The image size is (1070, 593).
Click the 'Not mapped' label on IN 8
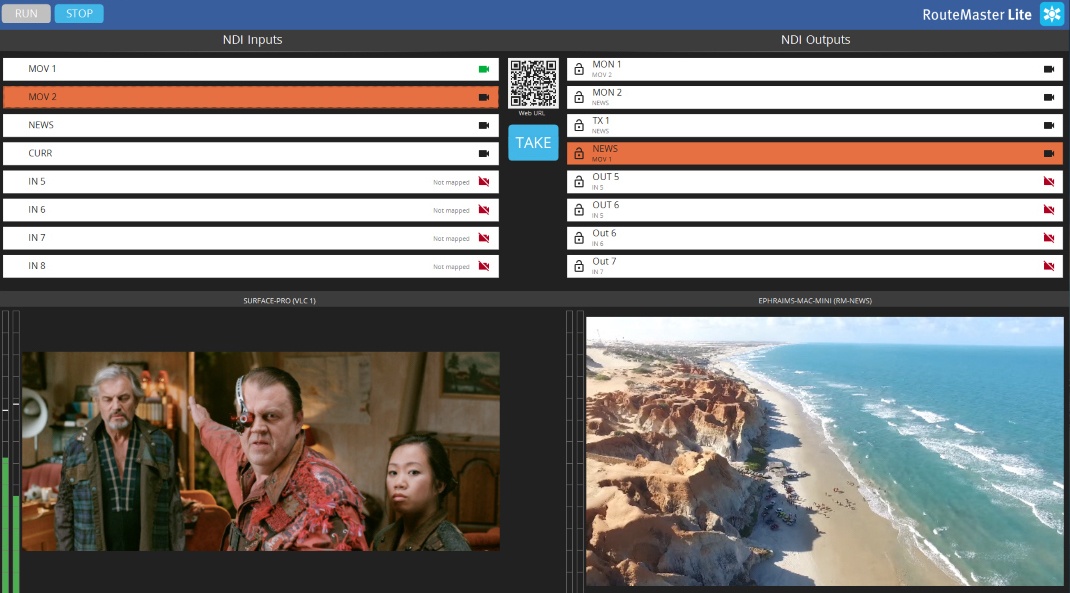(451, 267)
